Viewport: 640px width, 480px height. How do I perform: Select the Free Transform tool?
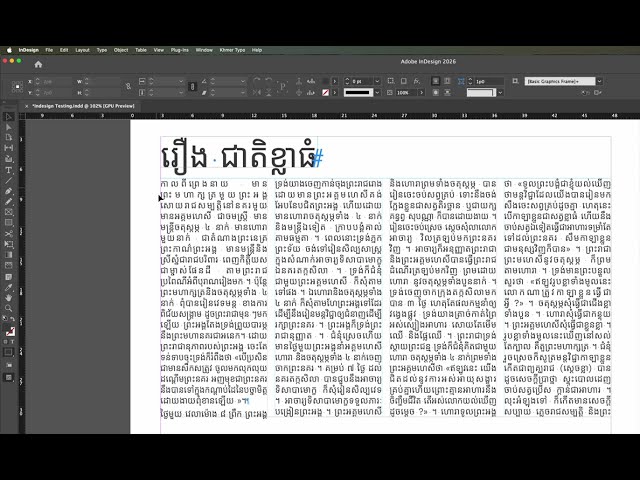(x=9, y=244)
